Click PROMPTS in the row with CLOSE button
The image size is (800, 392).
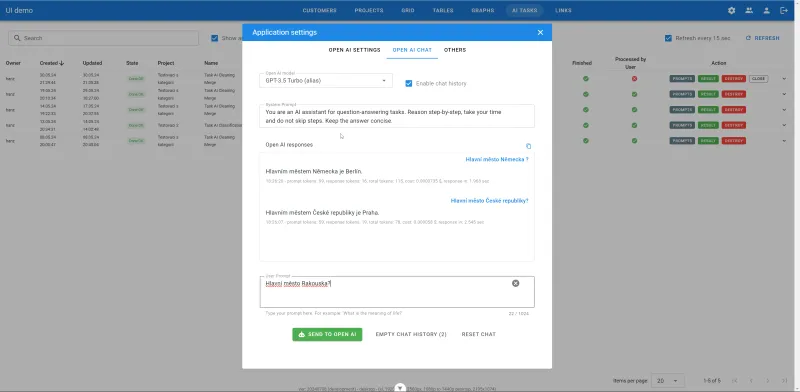pyautogui.click(x=682, y=79)
